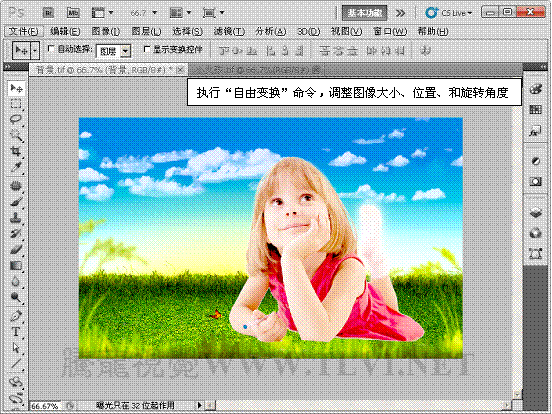Select the Crop tool
Image resolution: width=552 pixels, height=414 pixels.
click(x=16, y=151)
